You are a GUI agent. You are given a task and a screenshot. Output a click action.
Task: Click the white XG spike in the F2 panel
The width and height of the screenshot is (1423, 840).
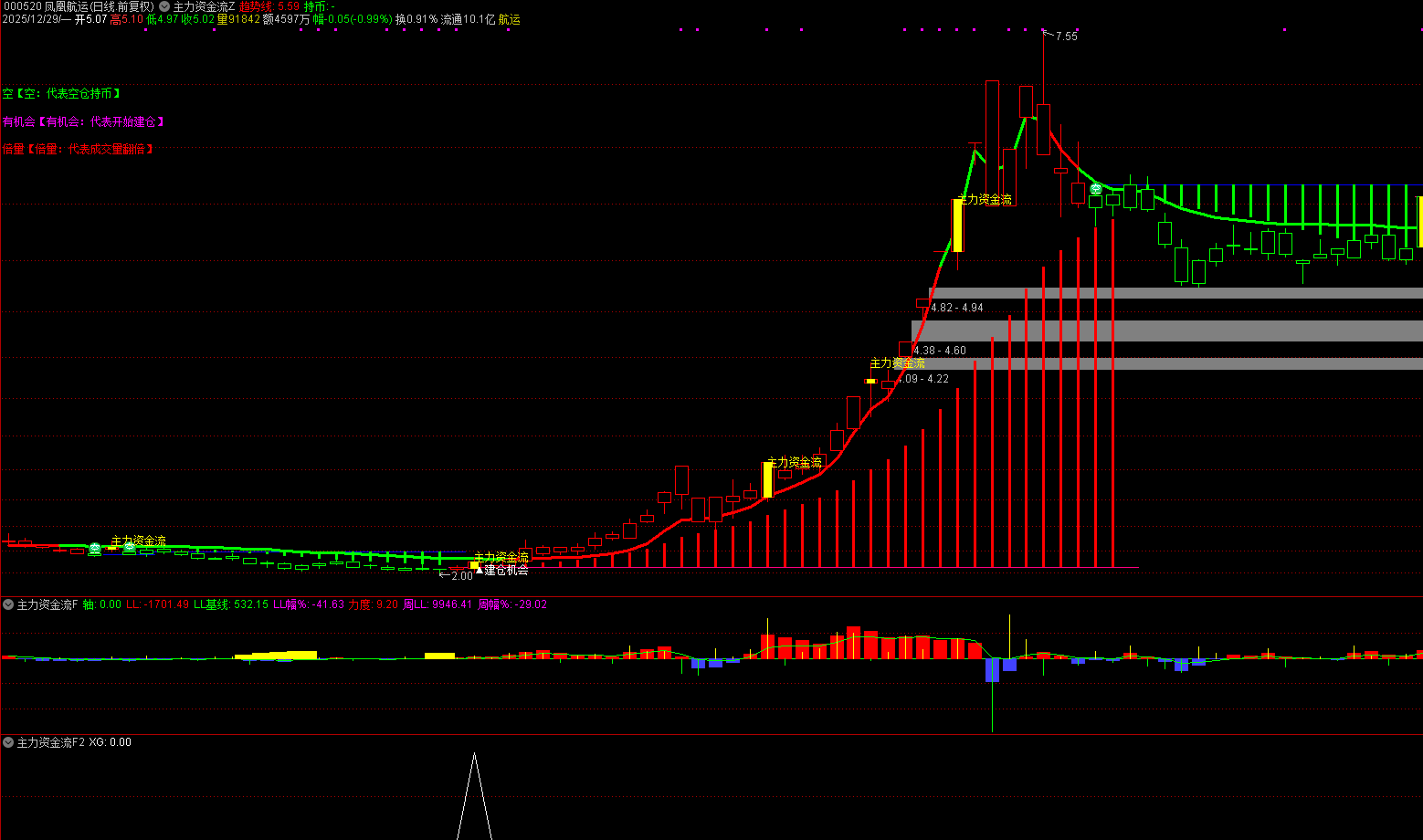(x=474, y=796)
